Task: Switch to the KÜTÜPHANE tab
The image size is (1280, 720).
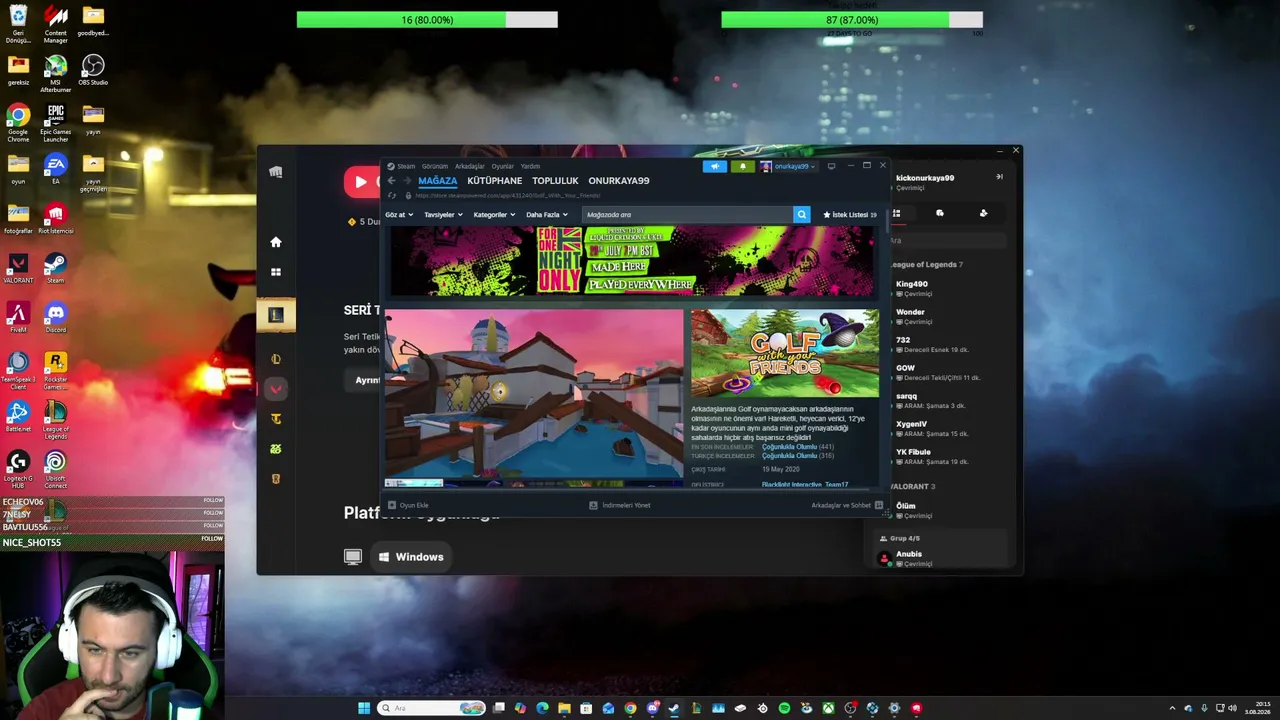Action: [x=495, y=181]
